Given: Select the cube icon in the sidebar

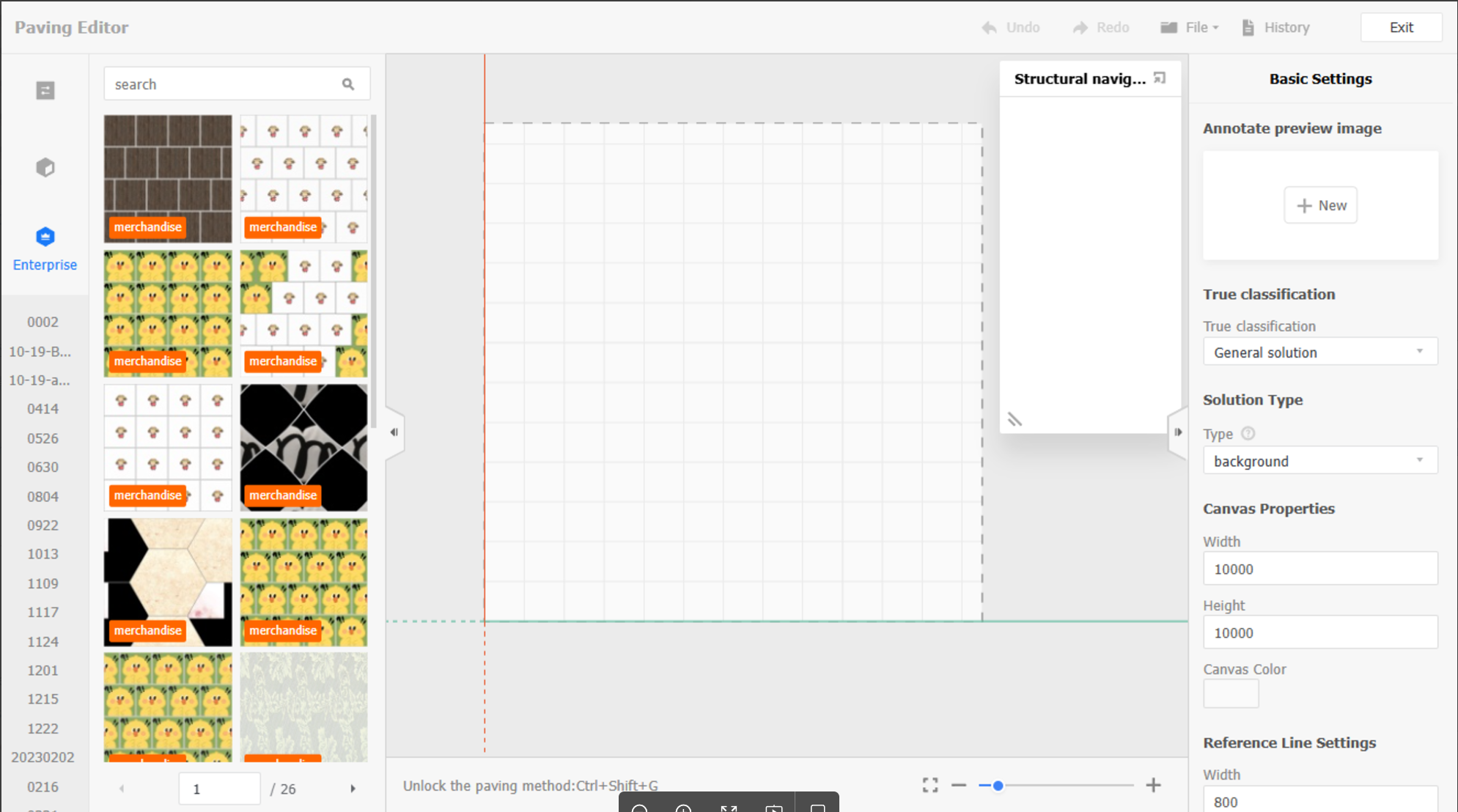Looking at the screenshot, I should pyautogui.click(x=45, y=168).
